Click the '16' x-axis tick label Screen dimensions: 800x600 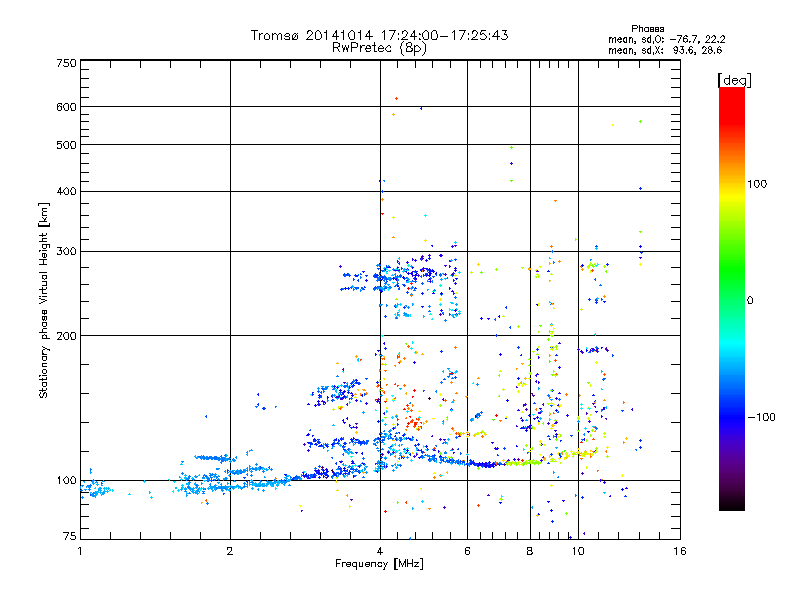click(680, 551)
